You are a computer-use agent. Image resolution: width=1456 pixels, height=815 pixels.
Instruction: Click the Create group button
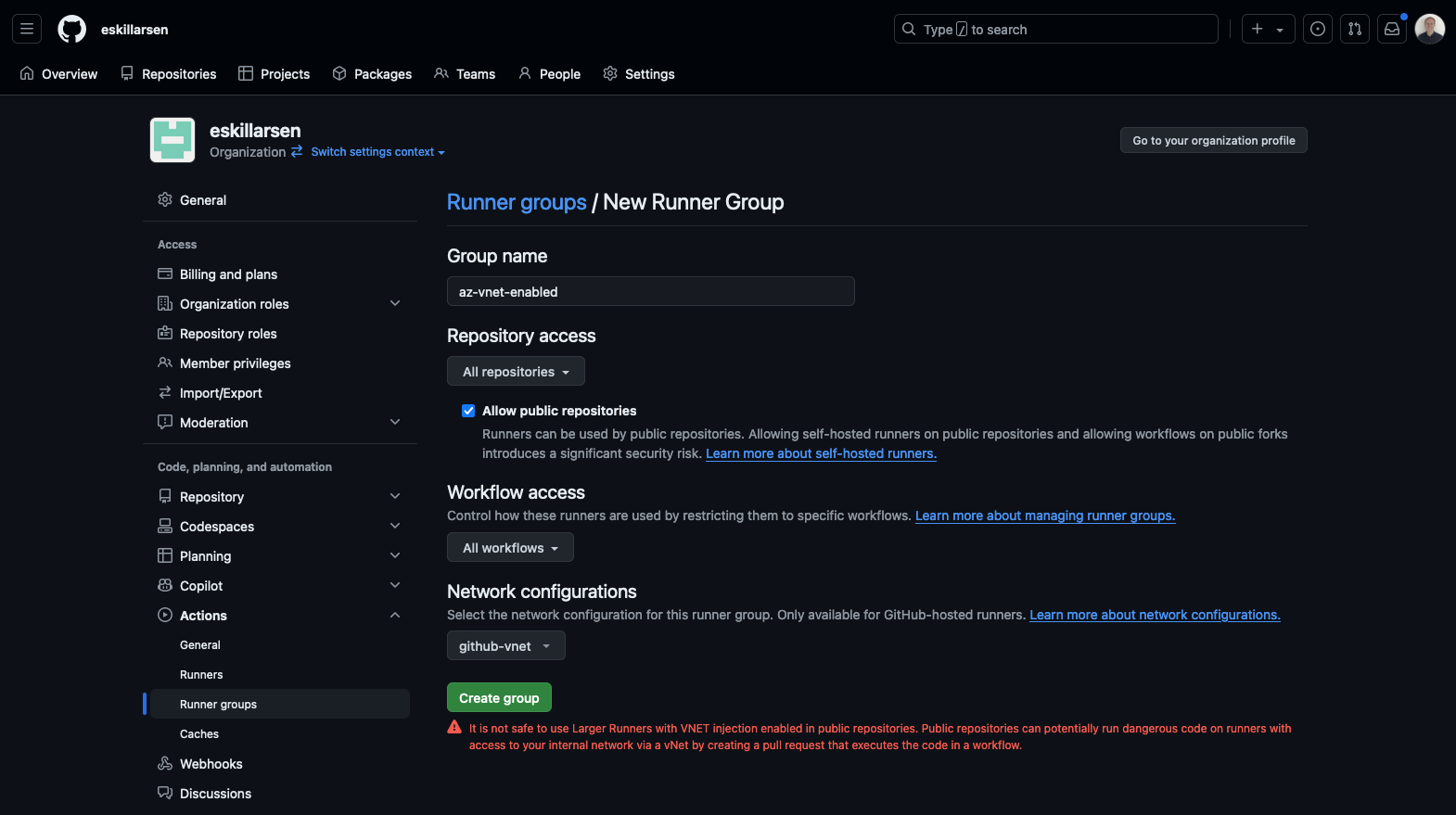(x=499, y=697)
